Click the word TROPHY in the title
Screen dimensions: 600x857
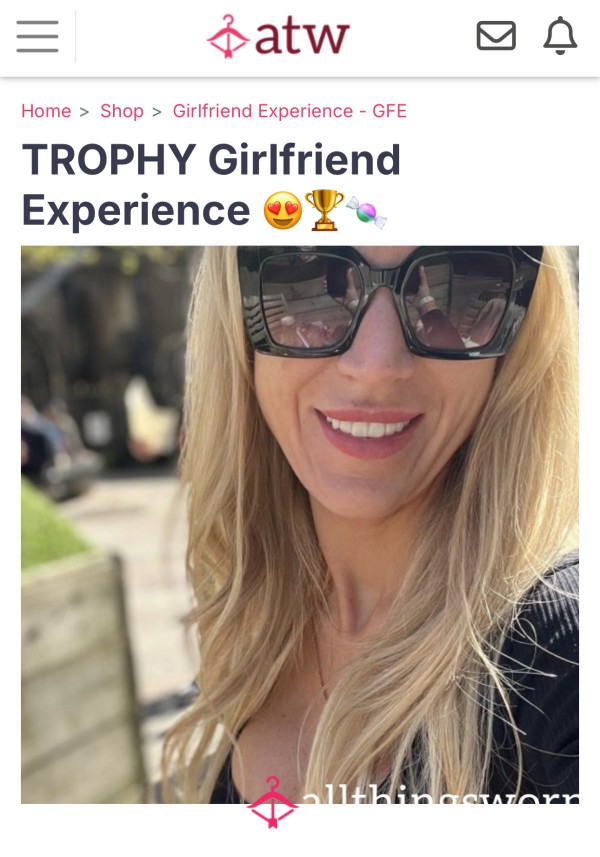tap(109, 160)
